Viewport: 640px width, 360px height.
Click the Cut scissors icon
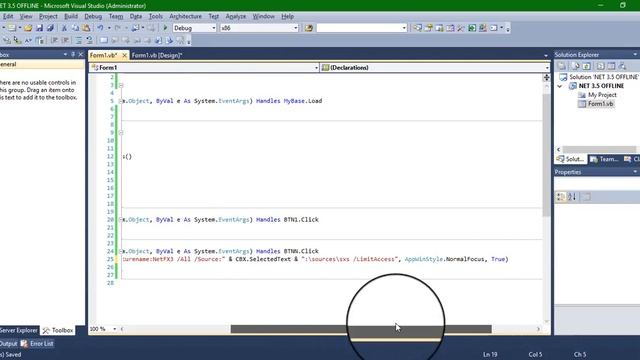tap(64, 28)
